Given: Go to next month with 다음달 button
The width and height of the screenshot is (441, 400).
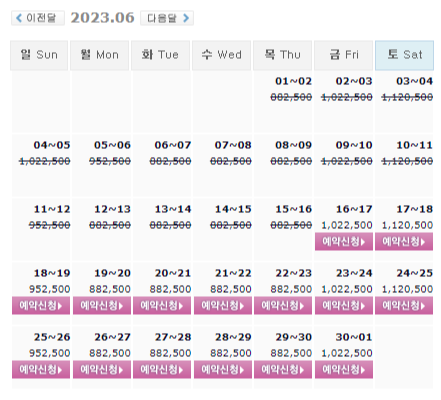Looking at the screenshot, I should coord(167,18).
